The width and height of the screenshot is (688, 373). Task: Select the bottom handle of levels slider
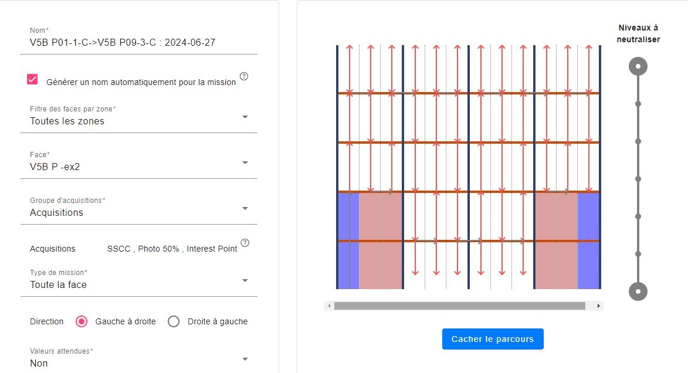(x=638, y=291)
